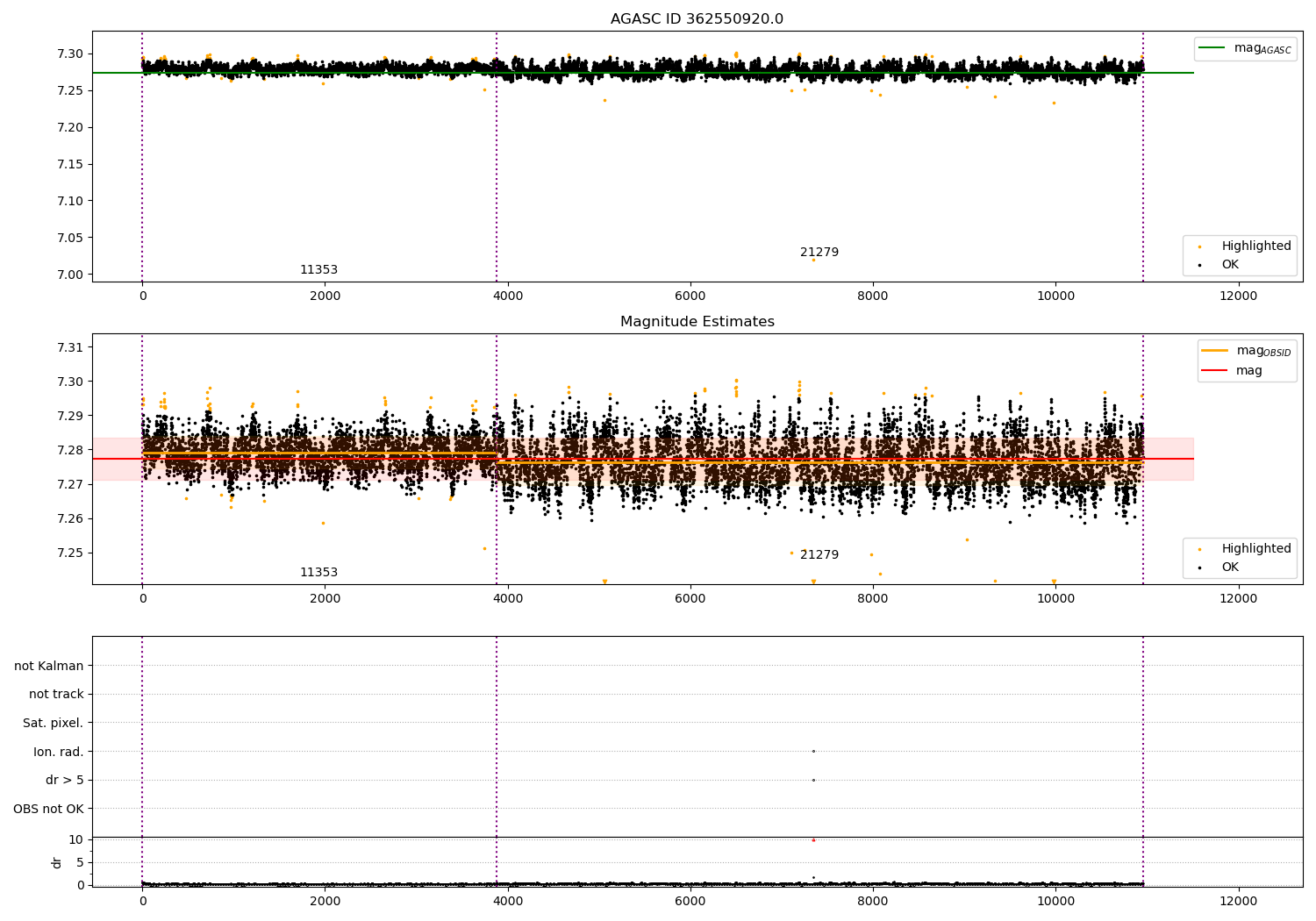Click the "Ion. rad." row label
This screenshot has height=921, width=1316.
(59, 752)
